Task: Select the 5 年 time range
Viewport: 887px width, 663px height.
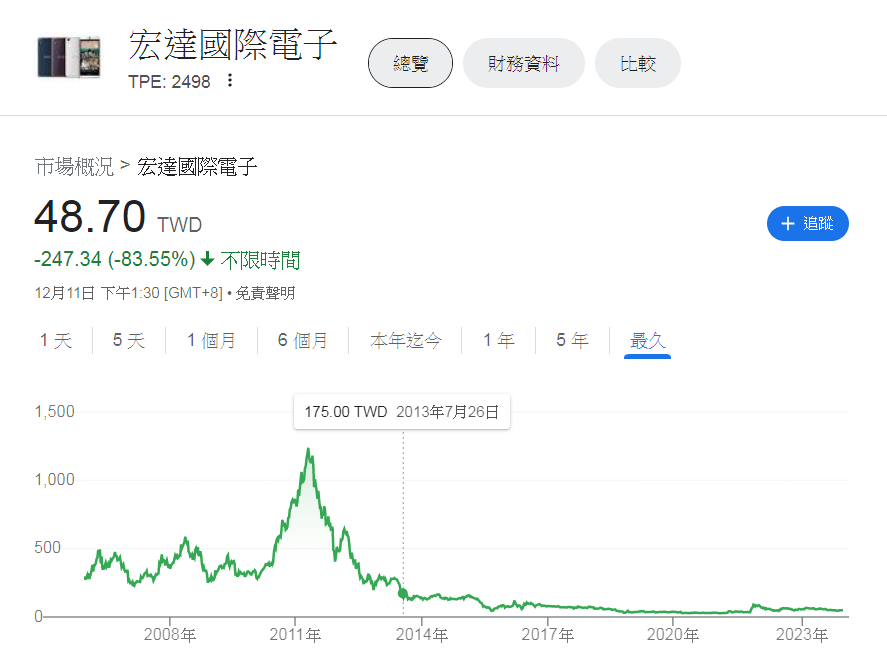Action: pyautogui.click(x=572, y=340)
